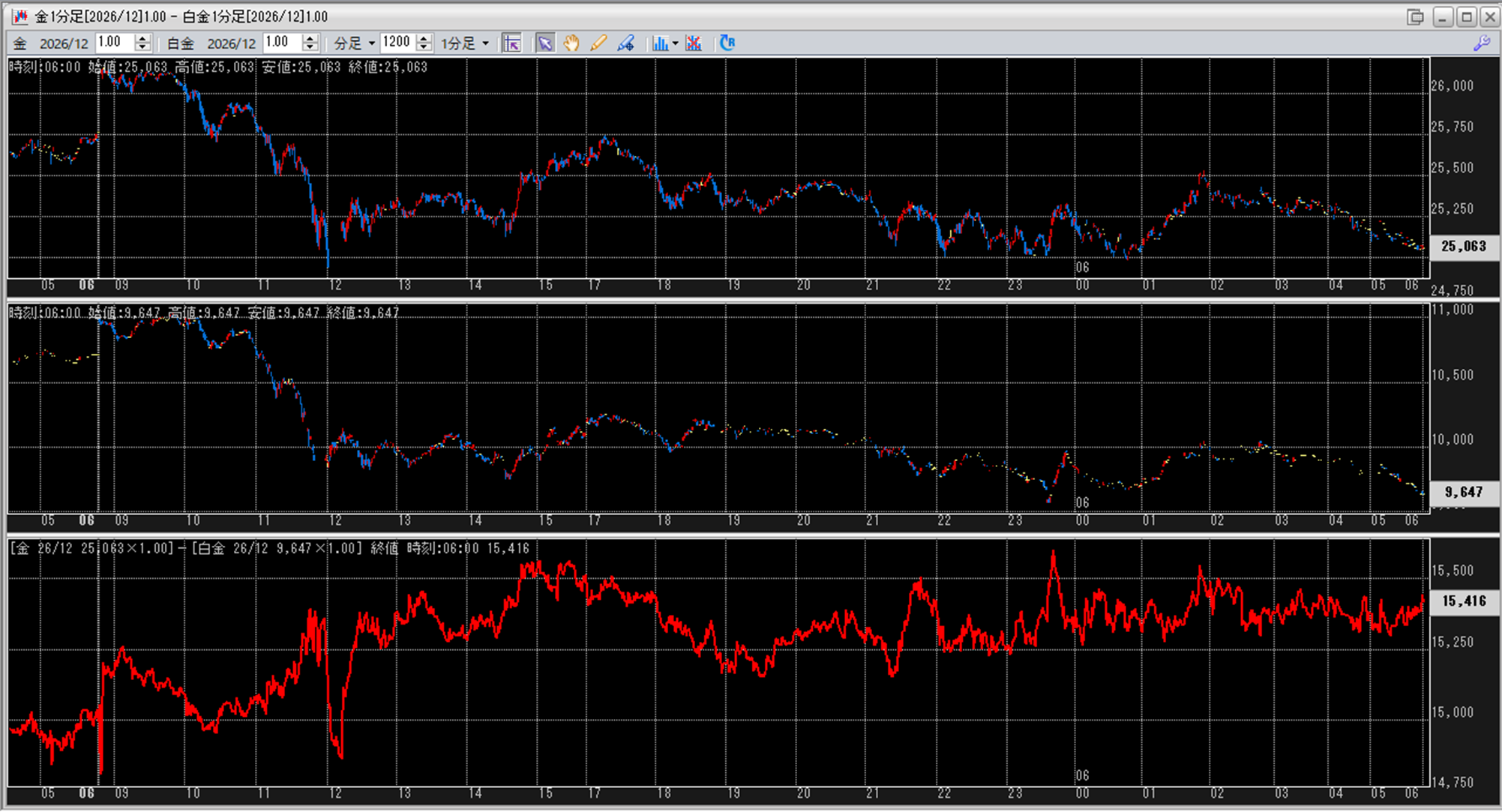Image resolution: width=1502 pixels, height=812 pixels.
Task: Open the 分足 chart type dropdown
Action: click(x=355, y=43)
